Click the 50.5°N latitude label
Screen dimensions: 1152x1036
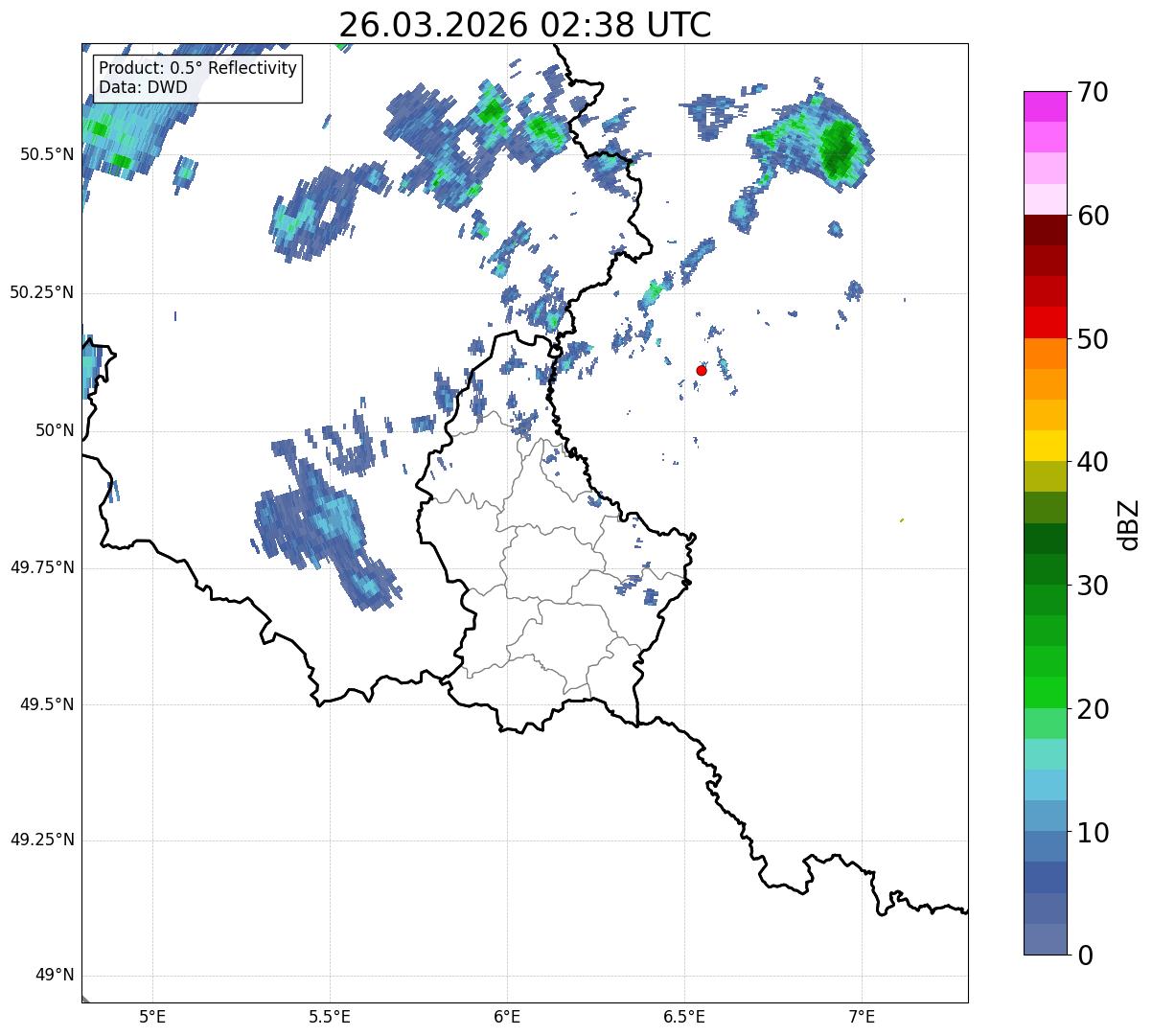pyautogui.click(x=48, y=154)
